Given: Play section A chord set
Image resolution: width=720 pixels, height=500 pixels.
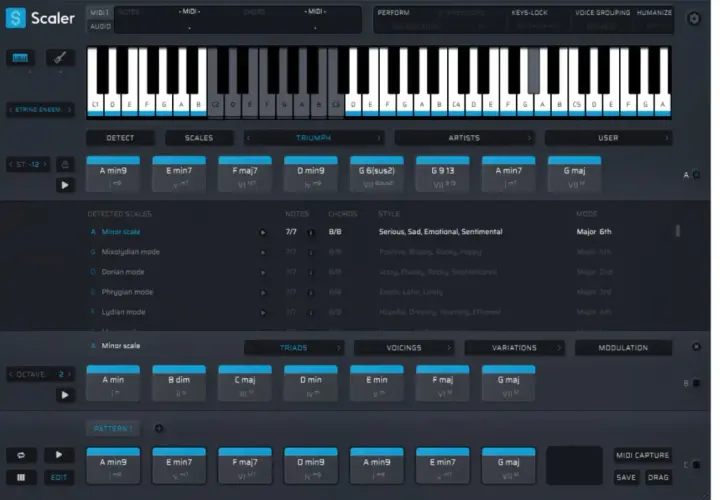Looking at the screenshot, I should [x=65, y=185].
